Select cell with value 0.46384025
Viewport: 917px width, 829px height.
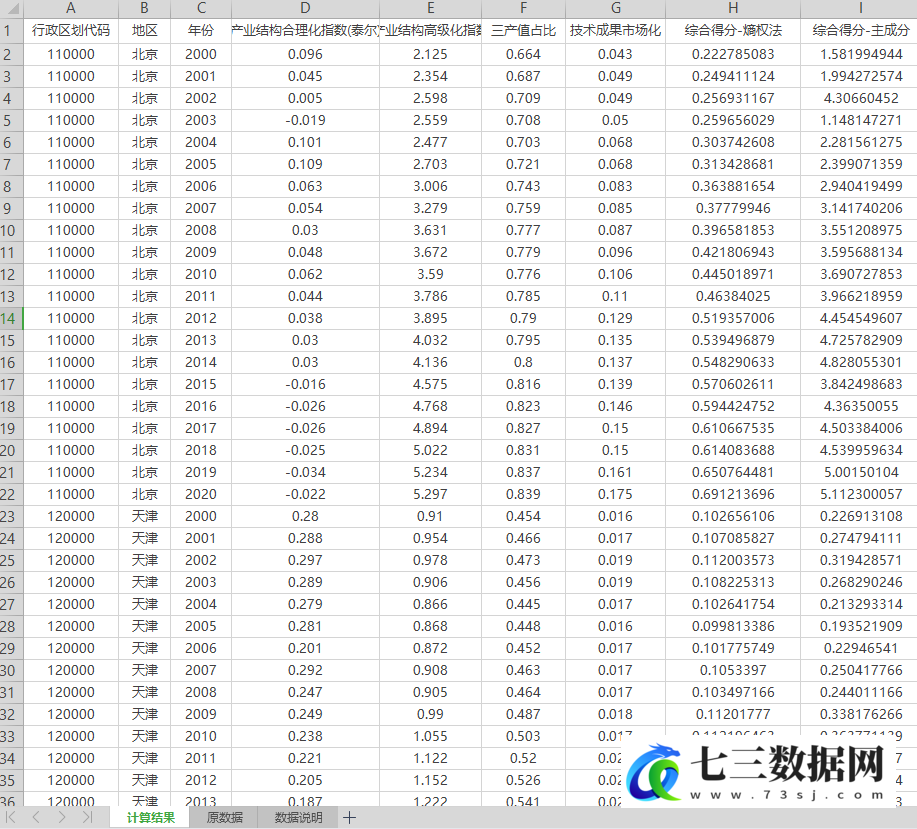coord(733,296)
